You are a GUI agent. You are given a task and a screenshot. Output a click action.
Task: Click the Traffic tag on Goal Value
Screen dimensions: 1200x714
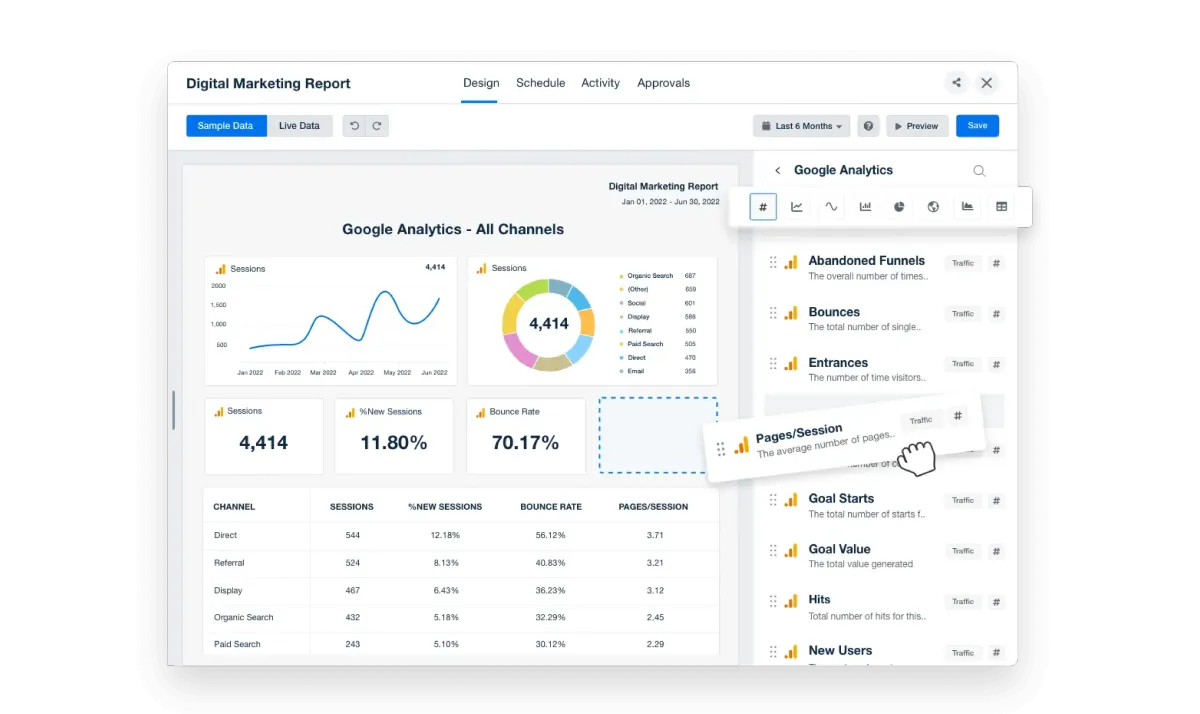click(x=963, y=551)
